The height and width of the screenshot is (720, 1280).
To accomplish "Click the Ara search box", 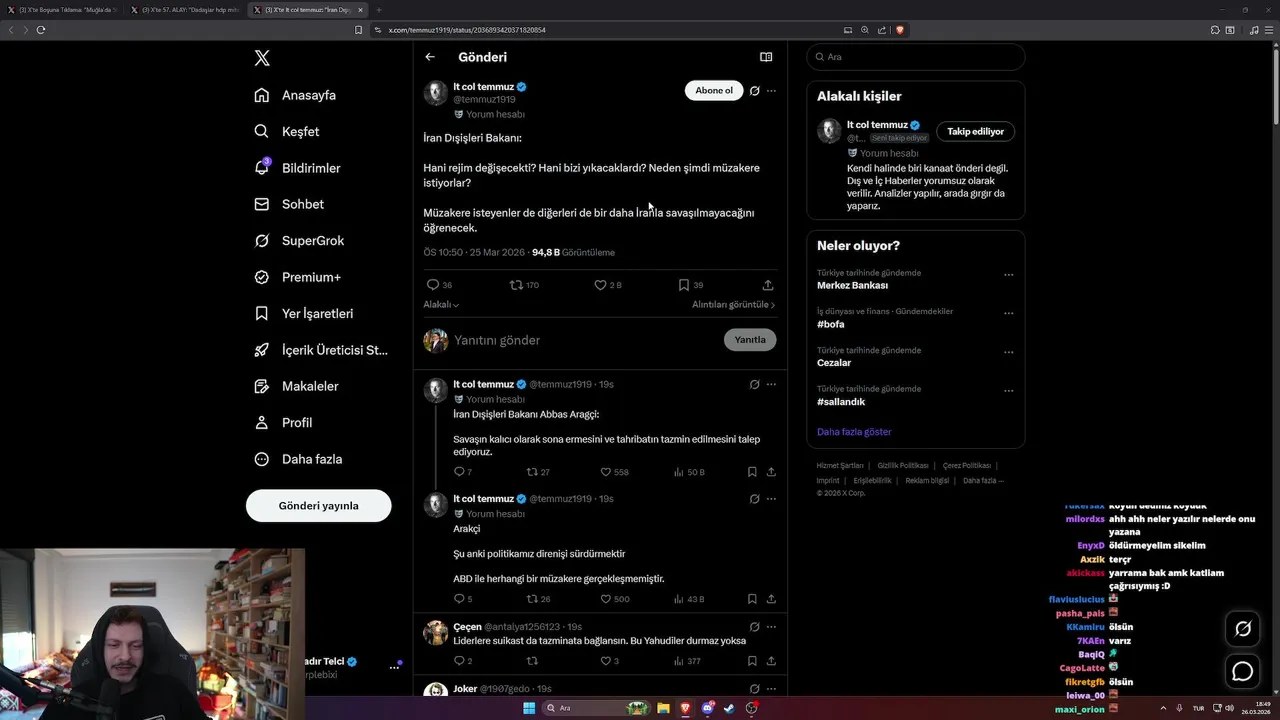I will (x=915, y=57).
